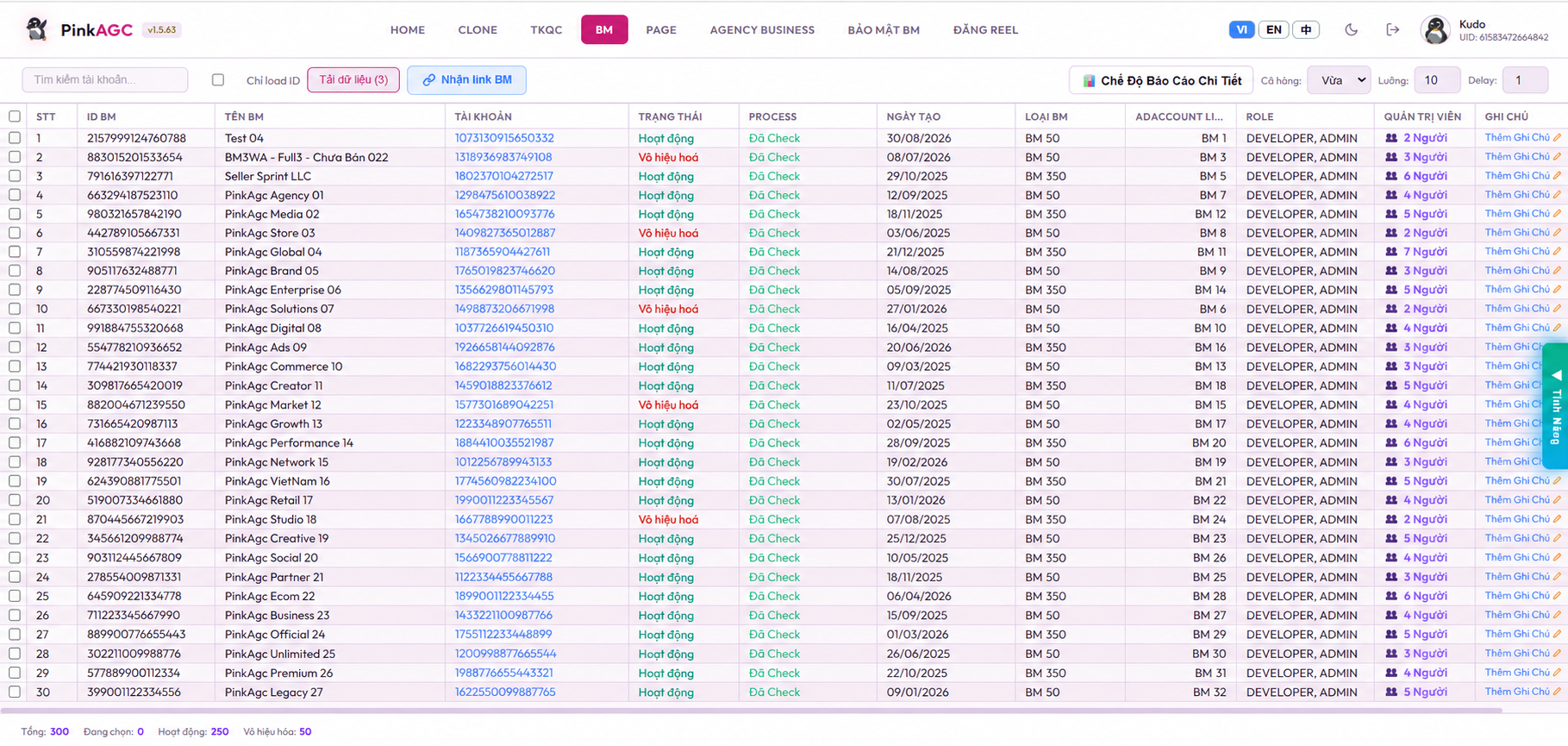Image resolution: width=1568 pixels, height=746 pixels.
Task: Open the Tính Năng side panel arrow
Action: 1556,376
